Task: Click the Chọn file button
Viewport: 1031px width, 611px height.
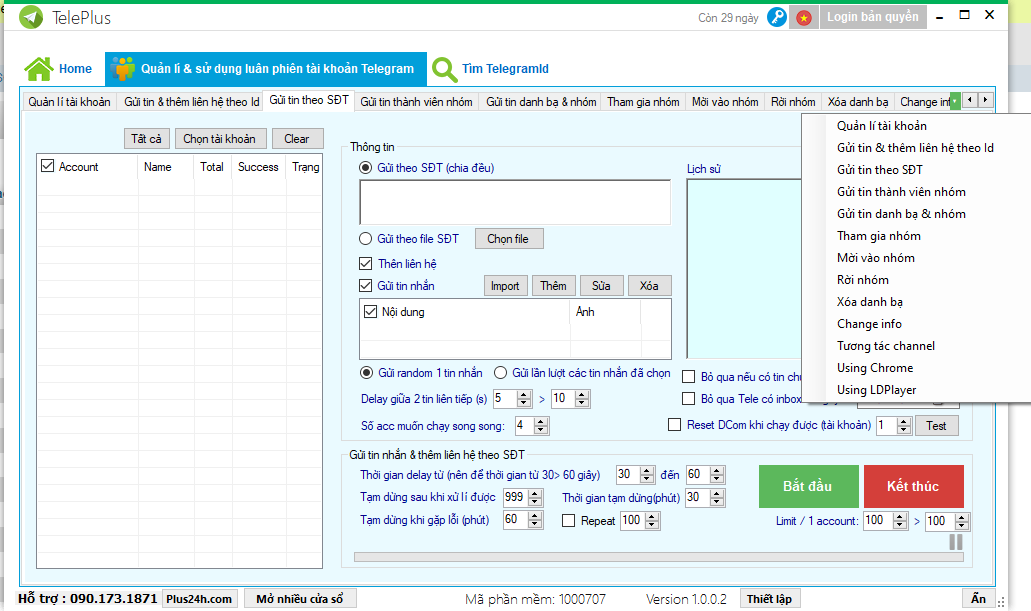Action: pyautogui.click(x=509, y=239)
